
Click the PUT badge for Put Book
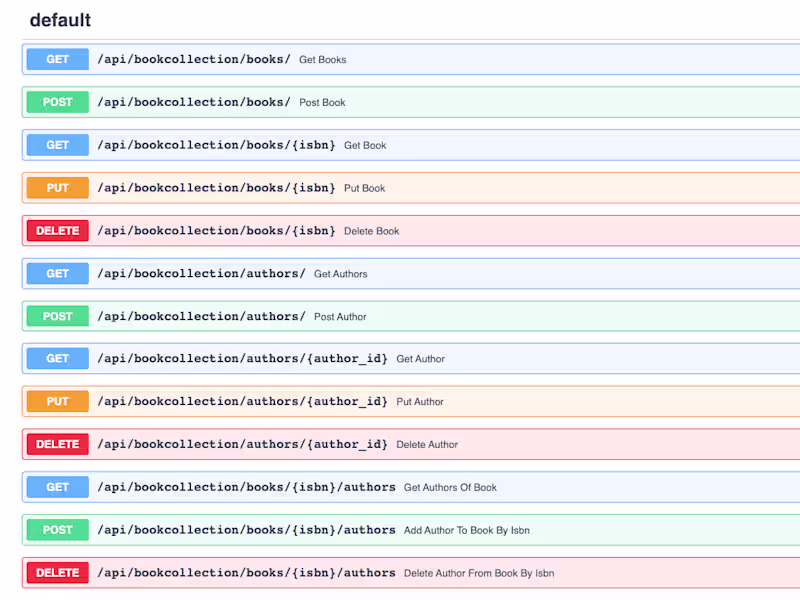[58, 188]
